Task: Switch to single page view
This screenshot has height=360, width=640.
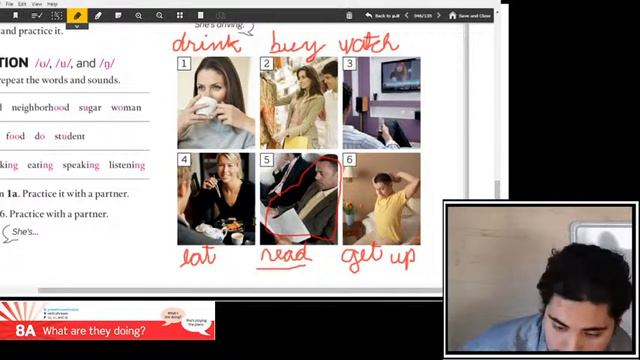Action: (x=200, y=16)
